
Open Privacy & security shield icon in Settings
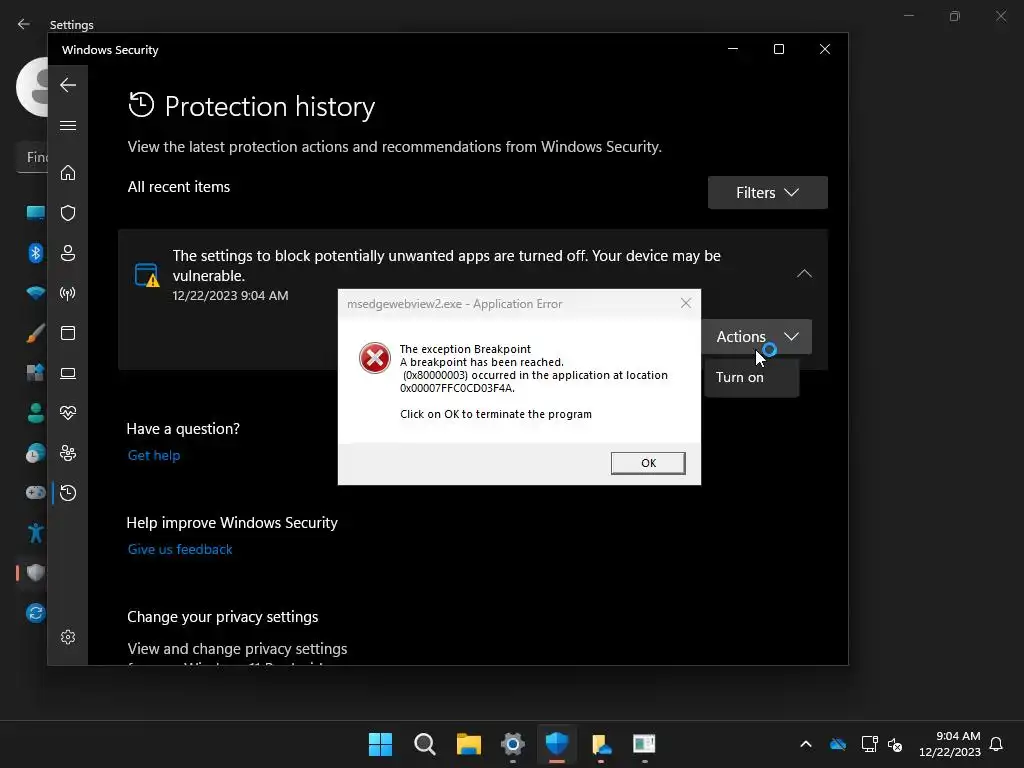point(36,573)
